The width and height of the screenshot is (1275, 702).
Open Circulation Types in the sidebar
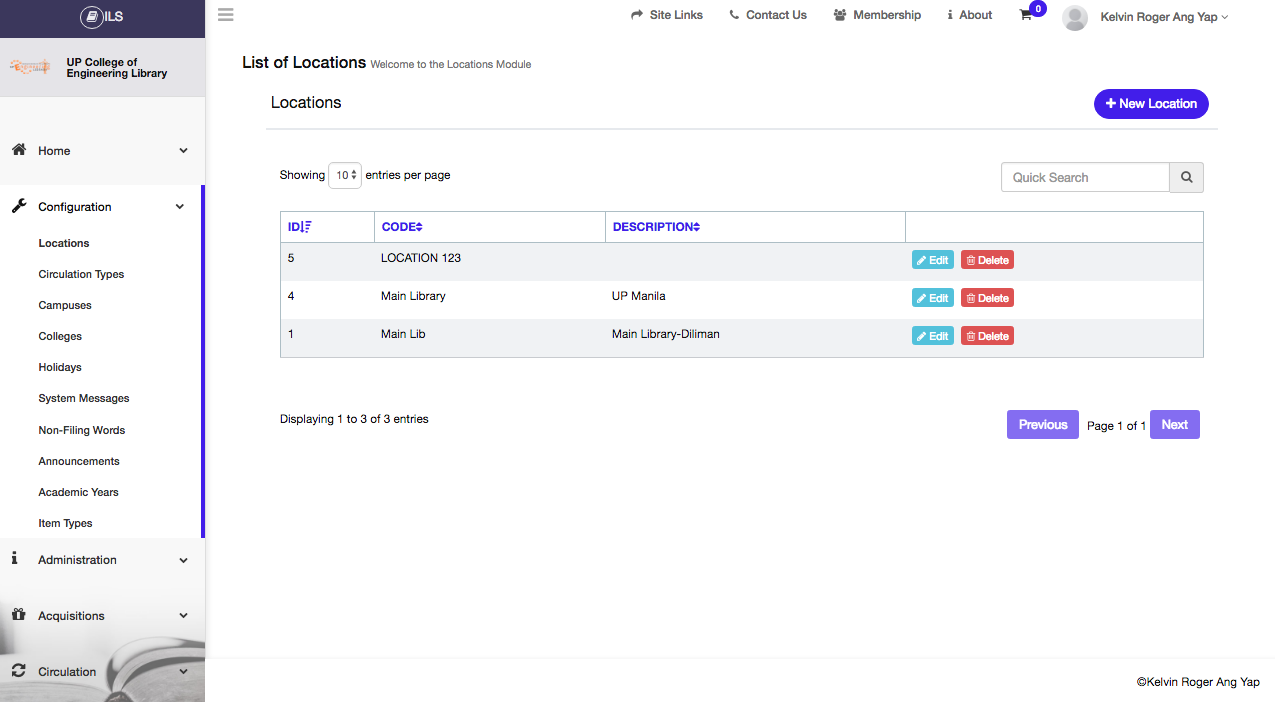click(x=81, y=274)
